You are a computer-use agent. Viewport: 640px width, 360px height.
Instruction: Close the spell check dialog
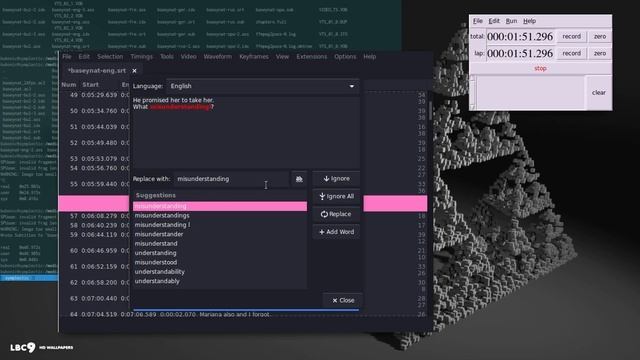tap(343, 300)
